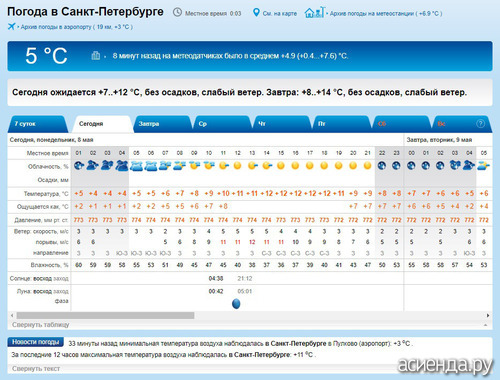The height and width of the screenshot is (380, 500).
Task: Click 'Свернуть текст' link
Action: 36,369
